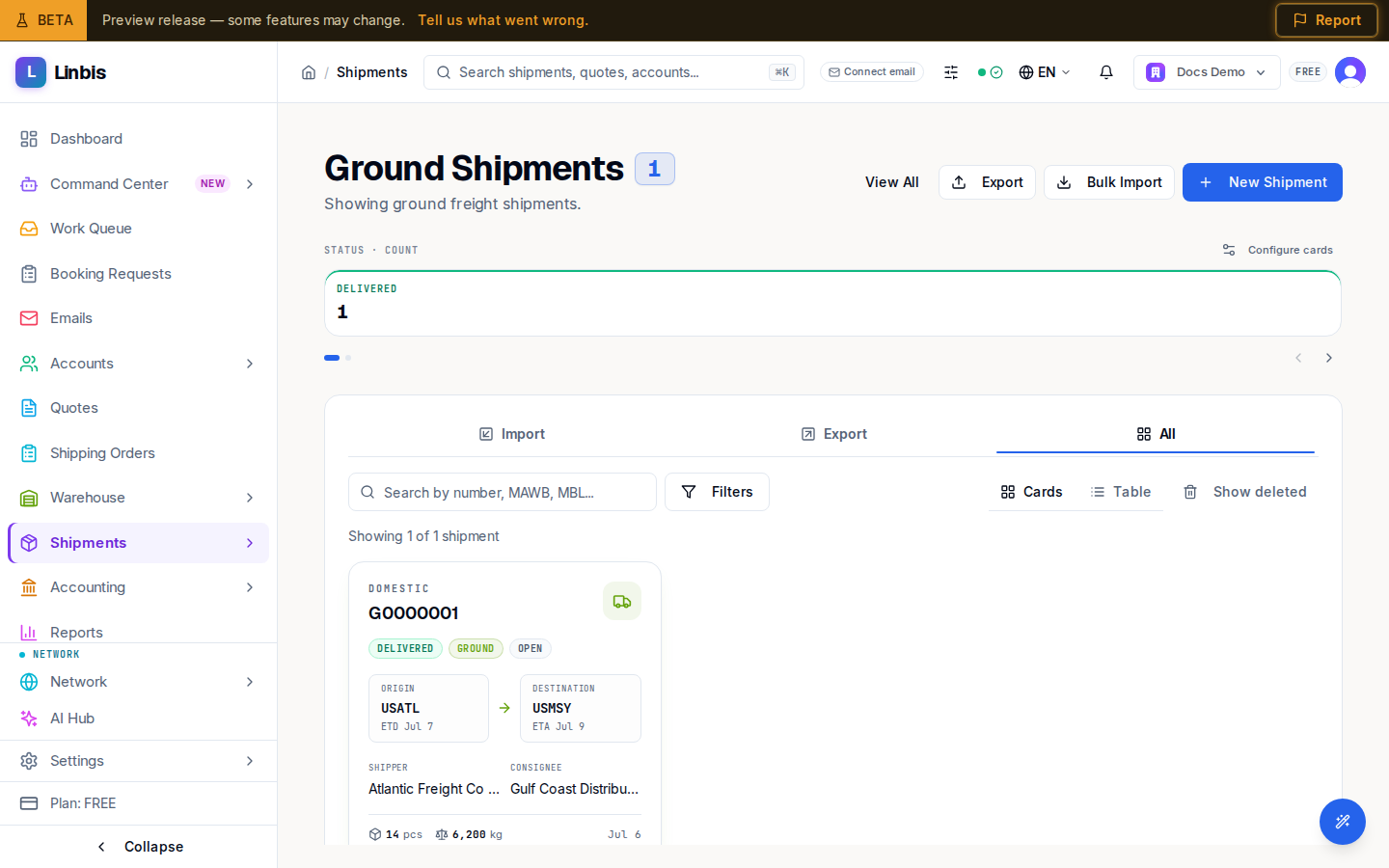Click the View All link
Image resolution: width=1389 pixels, height=868 pixels.
[891, 182]
